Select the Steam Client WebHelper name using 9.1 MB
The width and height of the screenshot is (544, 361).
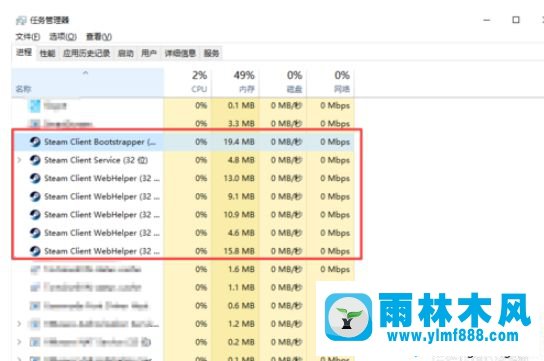[x=102, y=196]
